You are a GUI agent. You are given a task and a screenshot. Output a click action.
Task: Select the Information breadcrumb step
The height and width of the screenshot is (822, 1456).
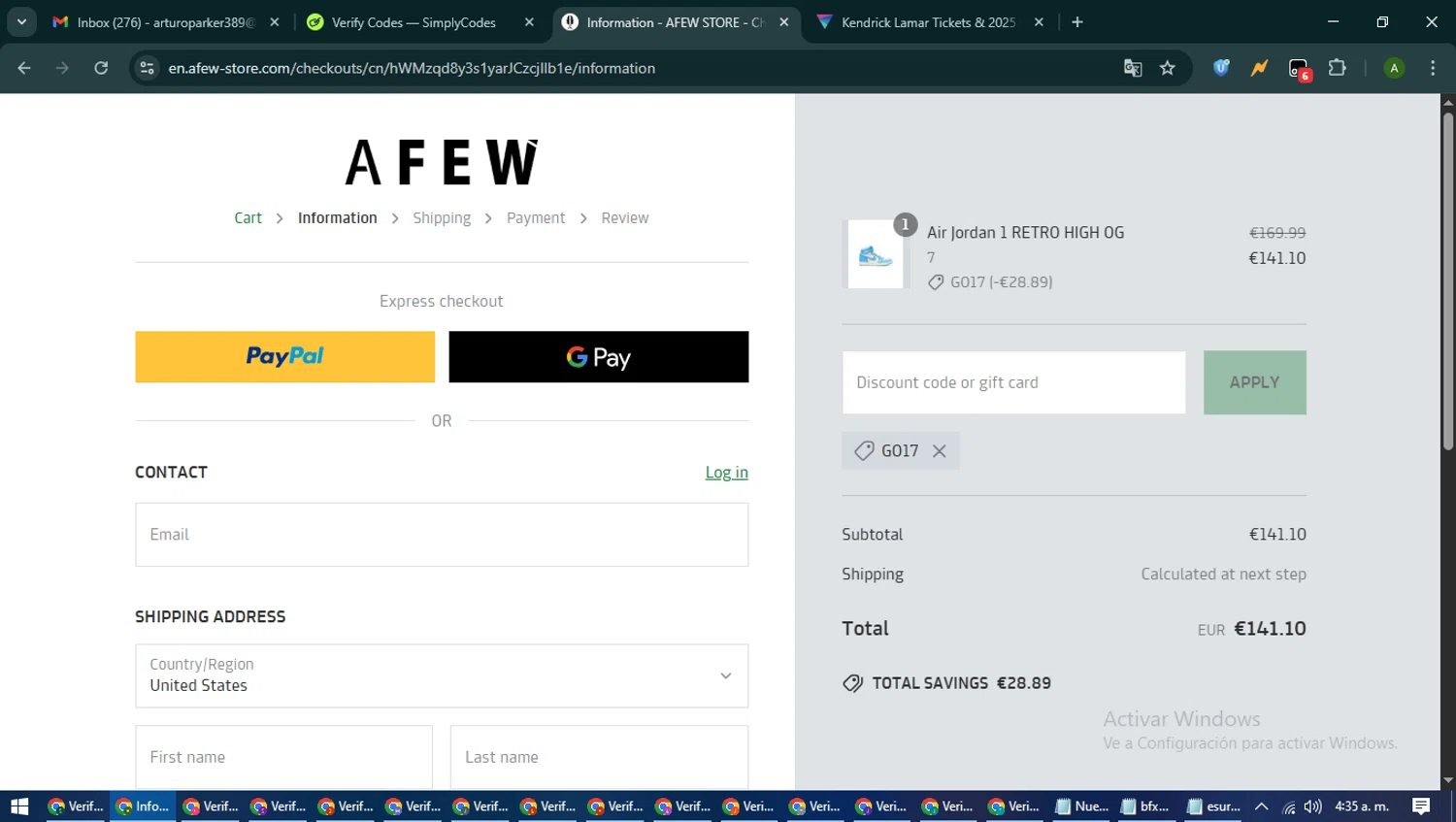click(337, 218)
